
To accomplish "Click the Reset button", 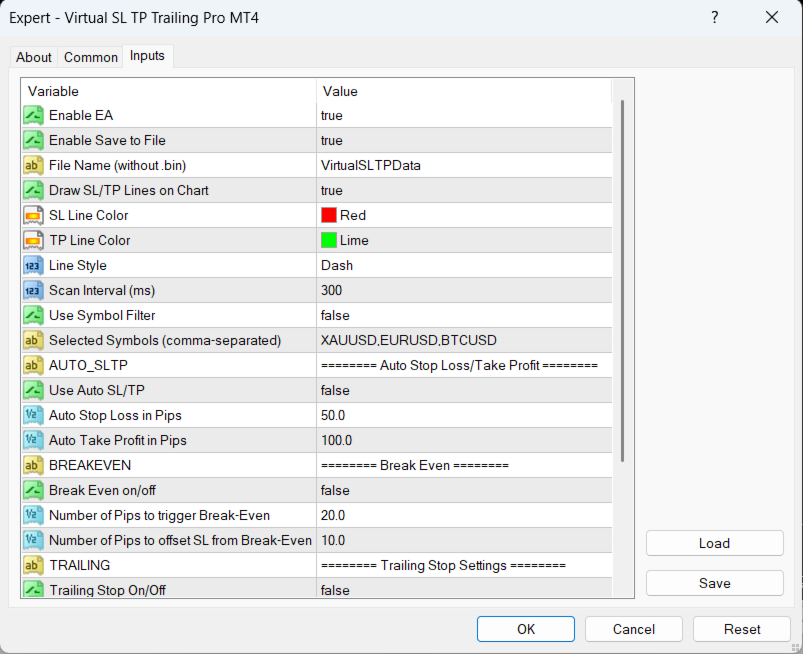I will coord(742,629).
